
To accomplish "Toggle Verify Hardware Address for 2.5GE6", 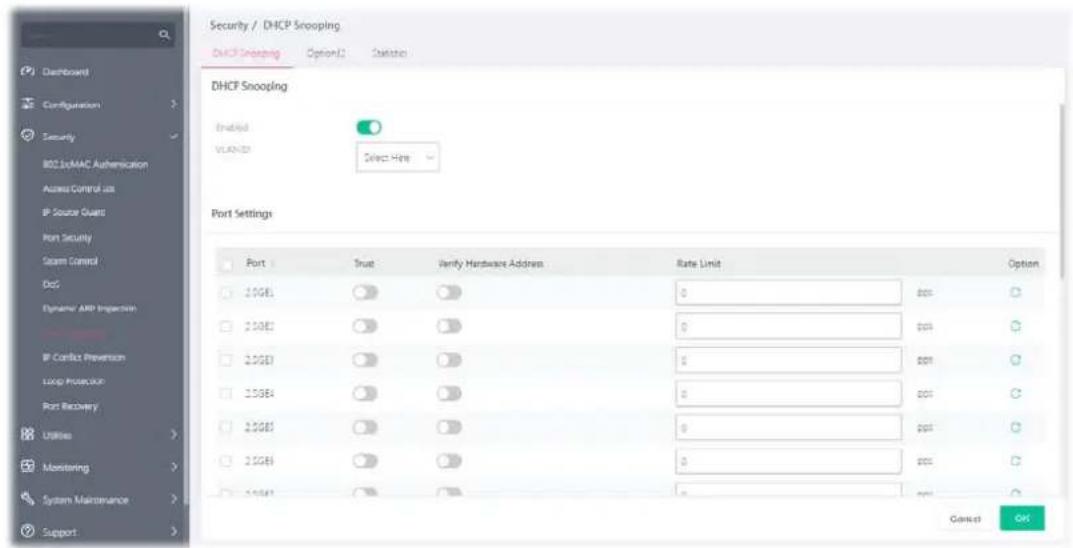I will pyautogui.click(x=450, y=461).
